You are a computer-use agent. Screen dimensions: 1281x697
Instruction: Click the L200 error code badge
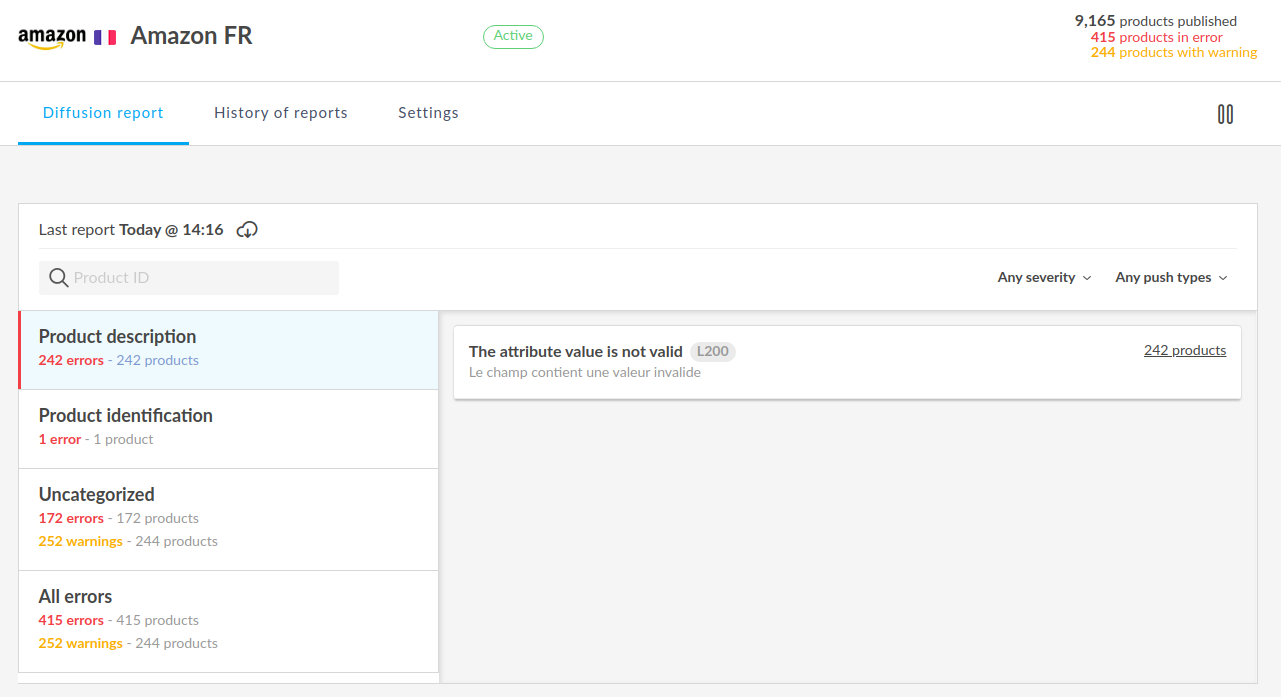713,352
